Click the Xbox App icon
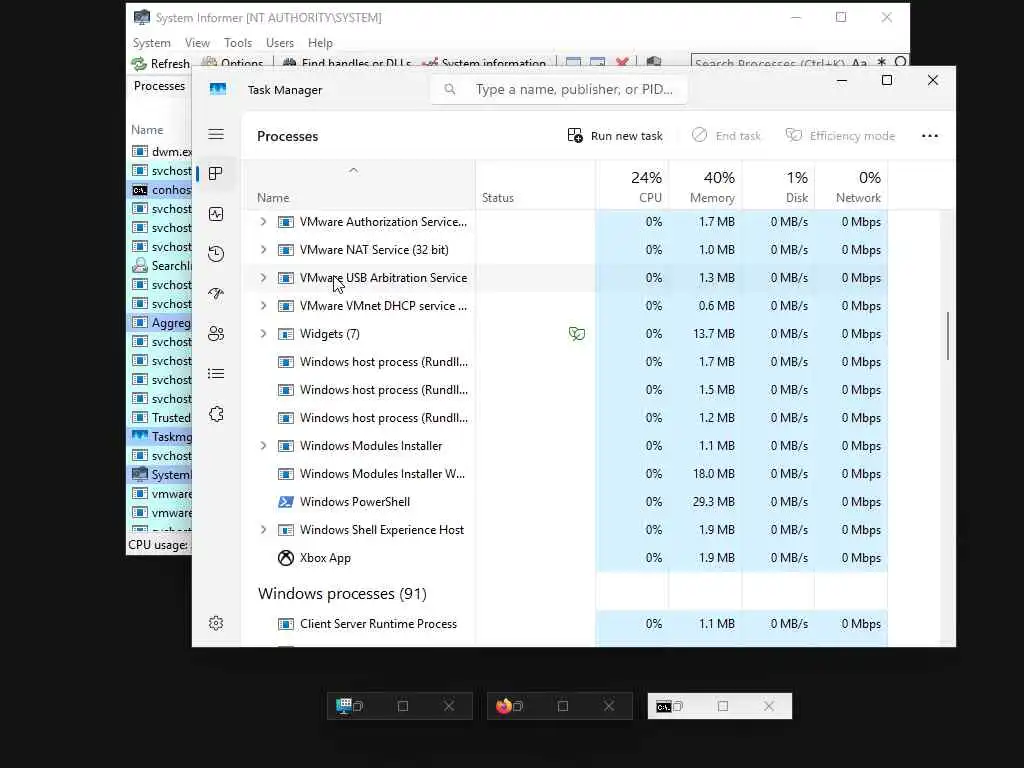The height and width of the screenshot is (768, 1024). [x=286, y=558]
